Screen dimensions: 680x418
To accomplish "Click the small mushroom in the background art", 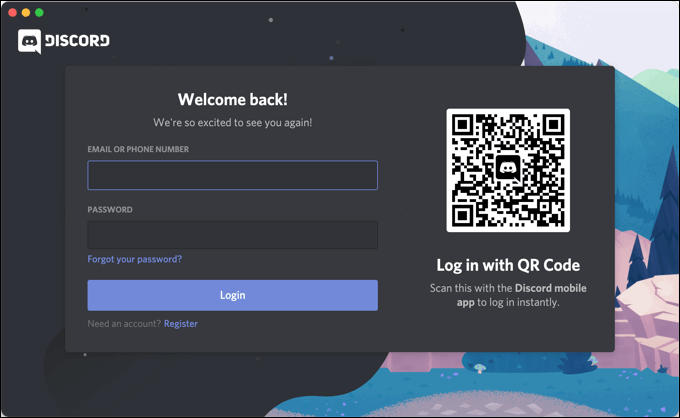I will click(x=479, y=369).
